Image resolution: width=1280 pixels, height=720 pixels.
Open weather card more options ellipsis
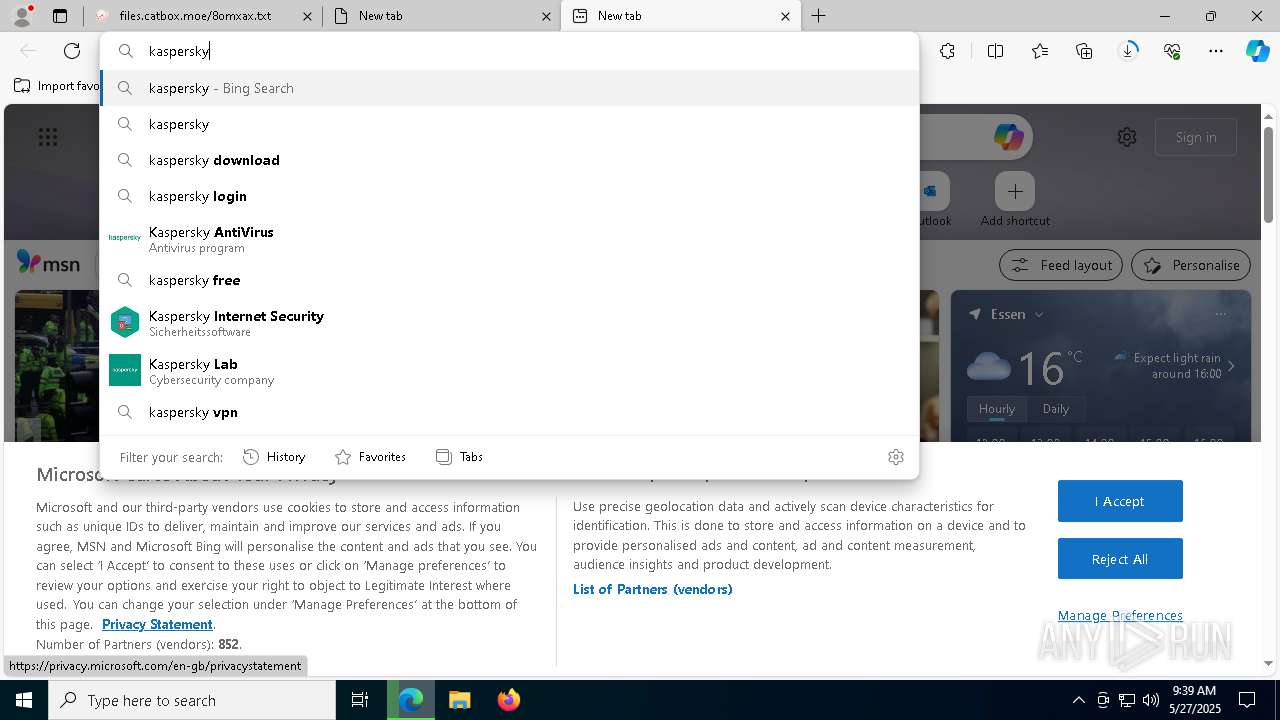pyautogui.click(x=1221, y=314)
